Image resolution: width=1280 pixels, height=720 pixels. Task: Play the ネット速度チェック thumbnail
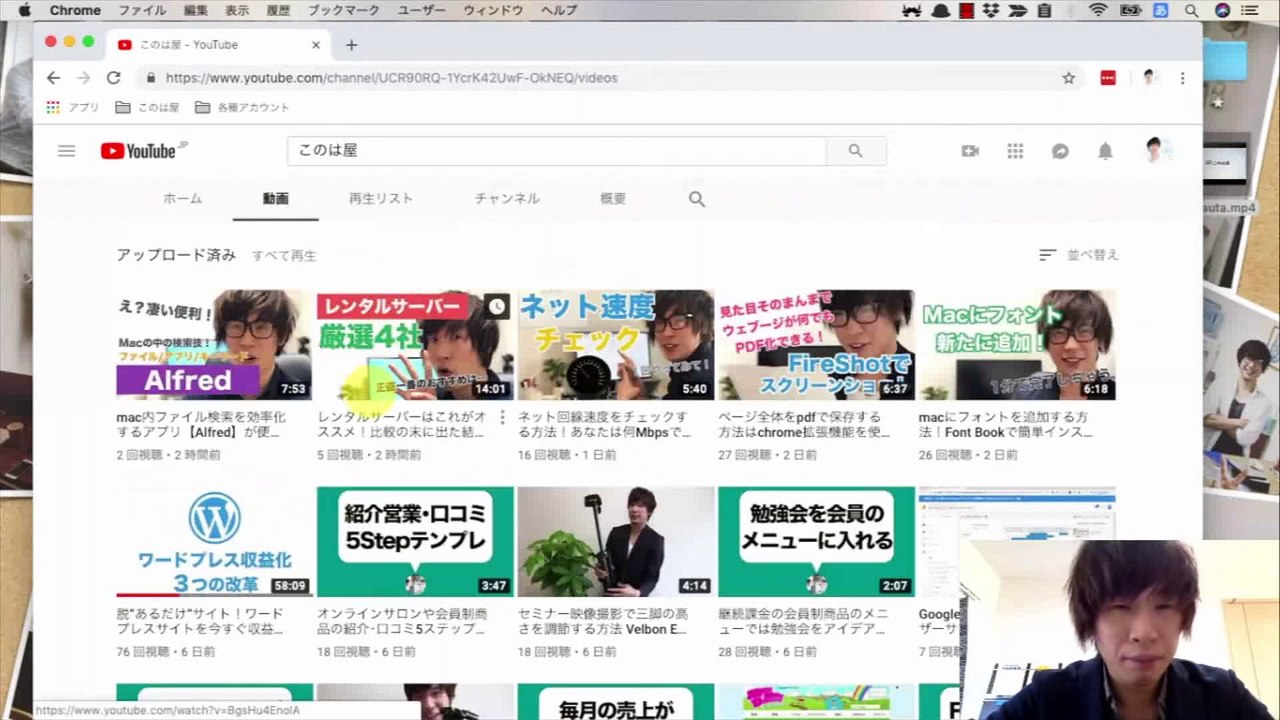[616, 345]
